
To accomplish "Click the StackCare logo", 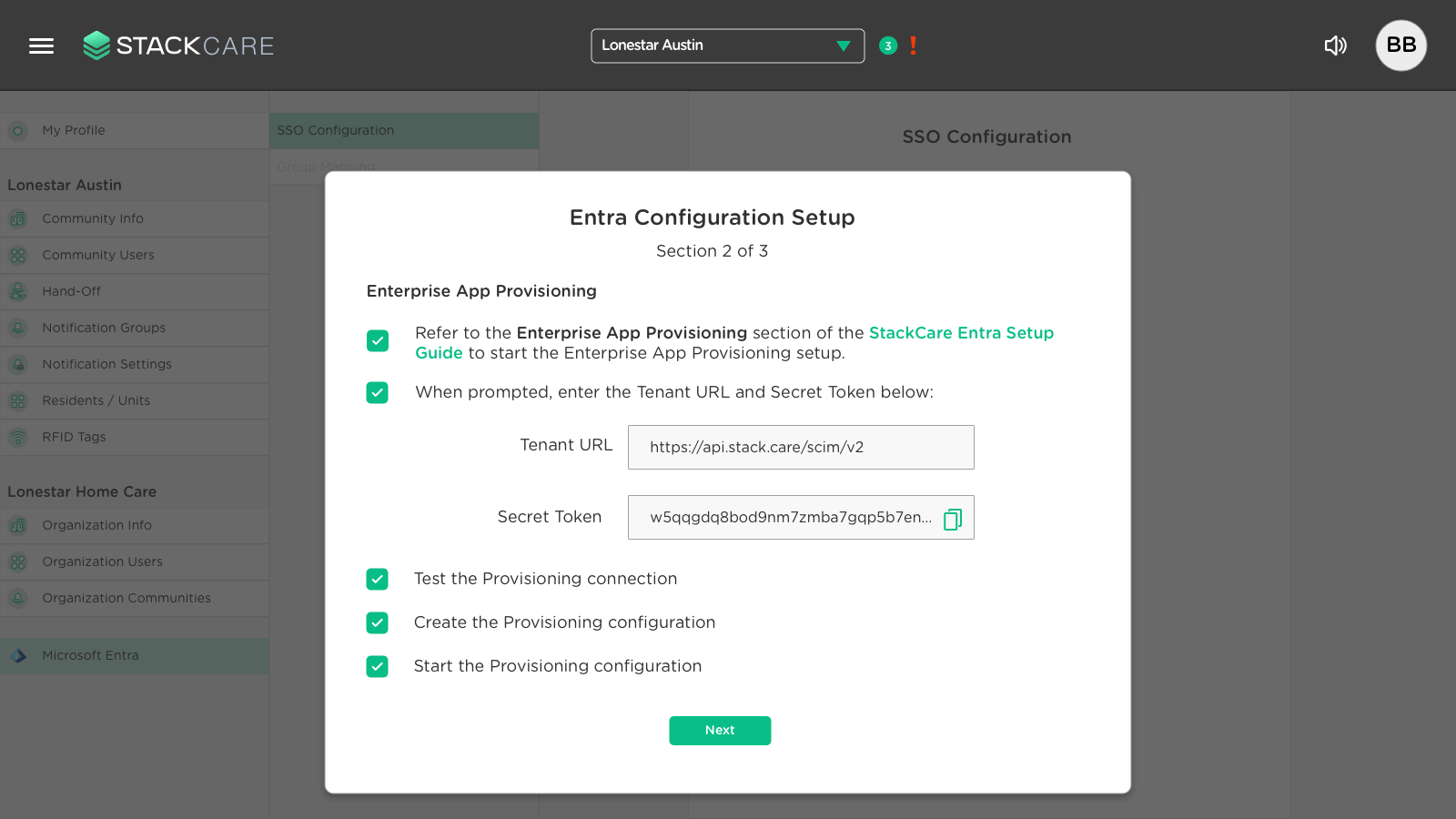I will click(178, 45).
